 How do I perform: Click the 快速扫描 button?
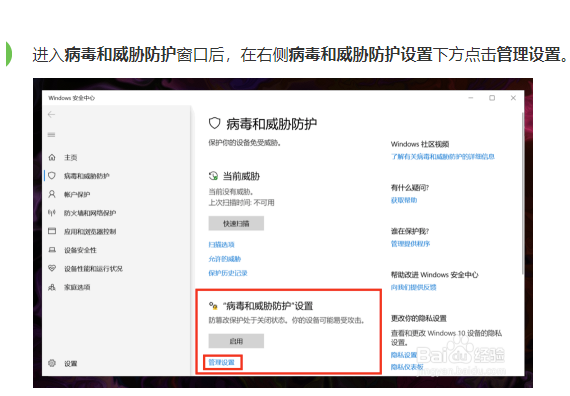coord(236,223)
